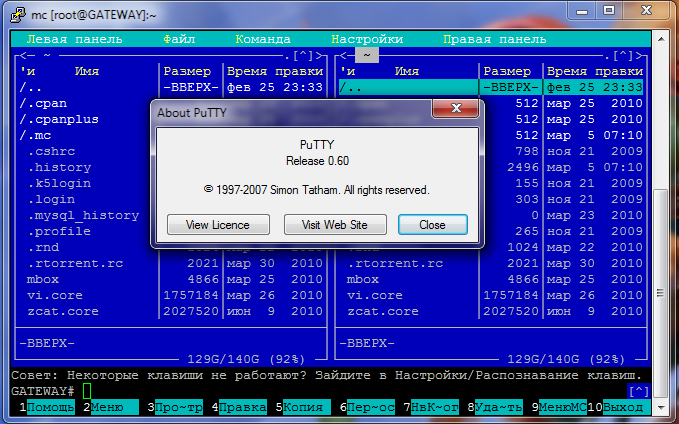Click the scrollbar up arrow in PuTTY window
Image resolution: width=679 pixels, height=424 pixels.
tap(661, 39)
